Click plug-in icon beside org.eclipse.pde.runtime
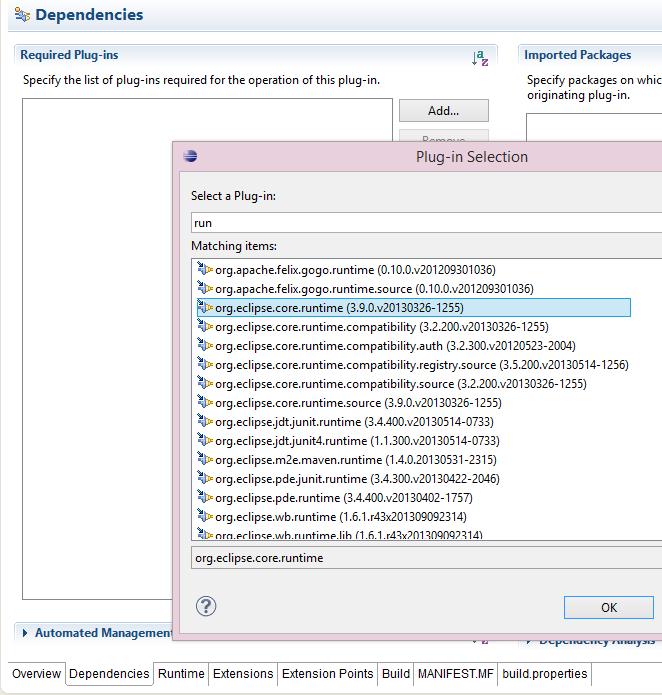 tap(205, 497)
